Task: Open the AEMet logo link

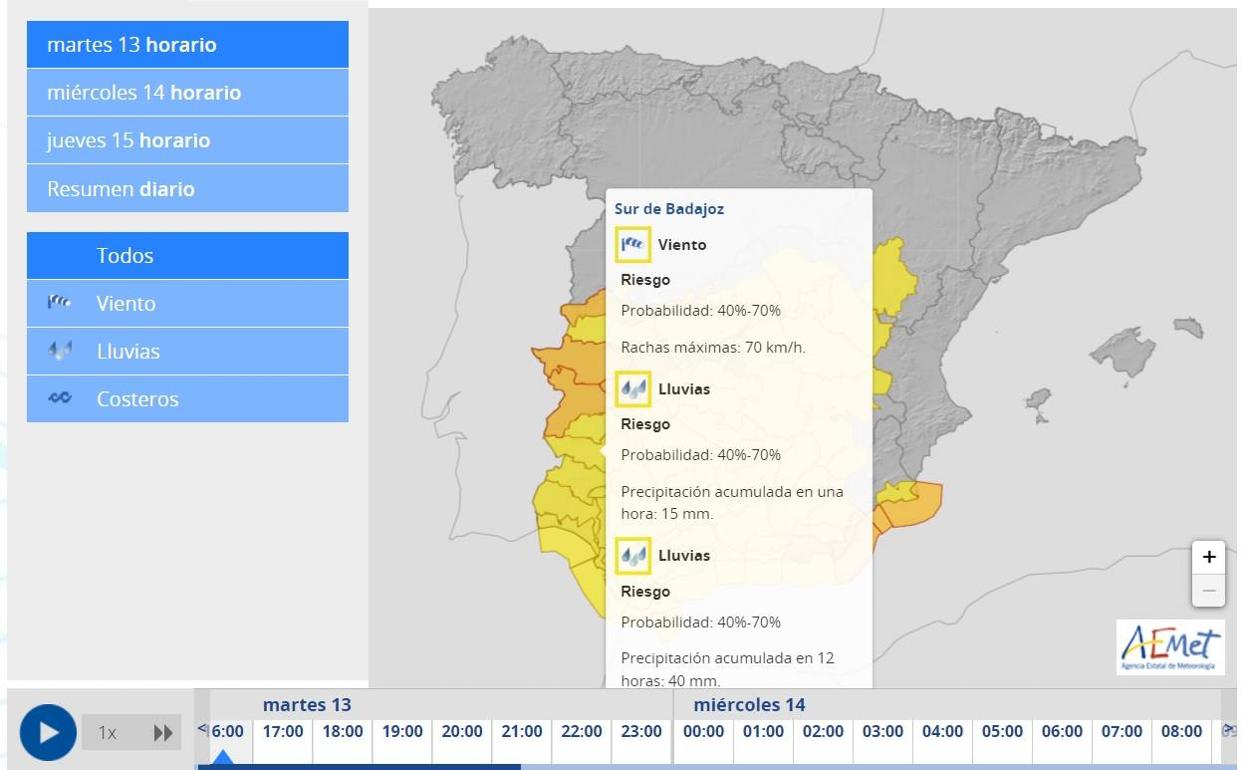Action: click(x=1170, y=647)
